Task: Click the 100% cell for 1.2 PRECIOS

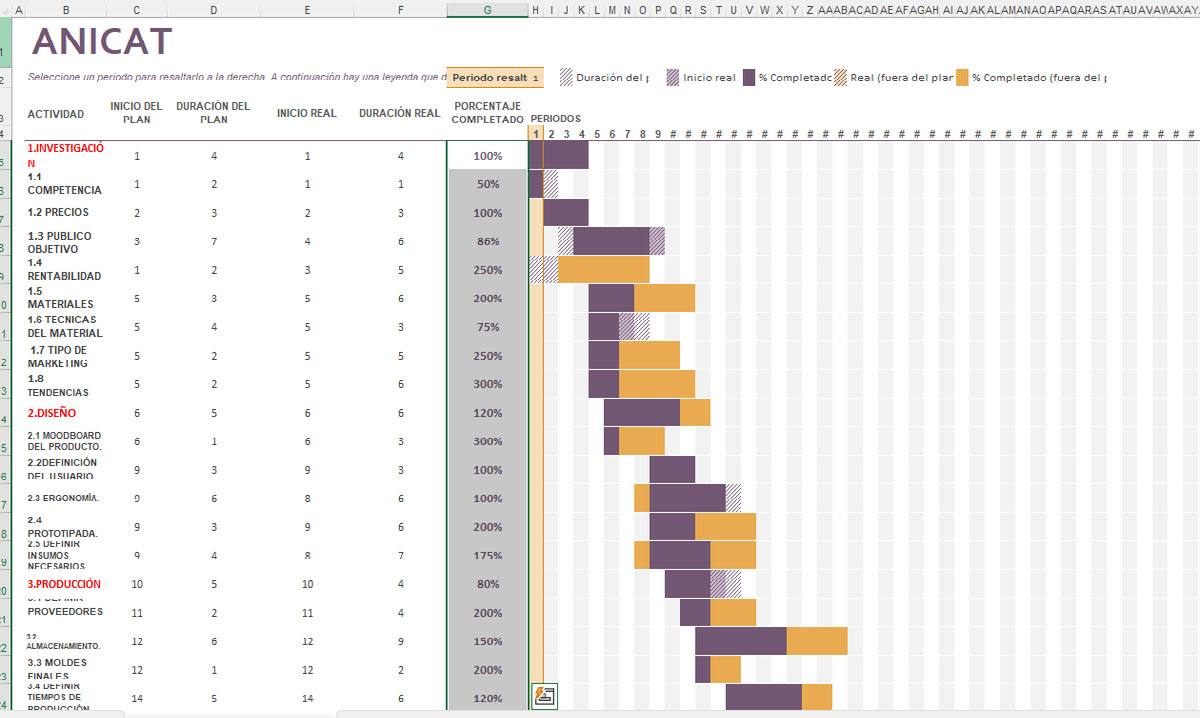Action: (487, 212)
